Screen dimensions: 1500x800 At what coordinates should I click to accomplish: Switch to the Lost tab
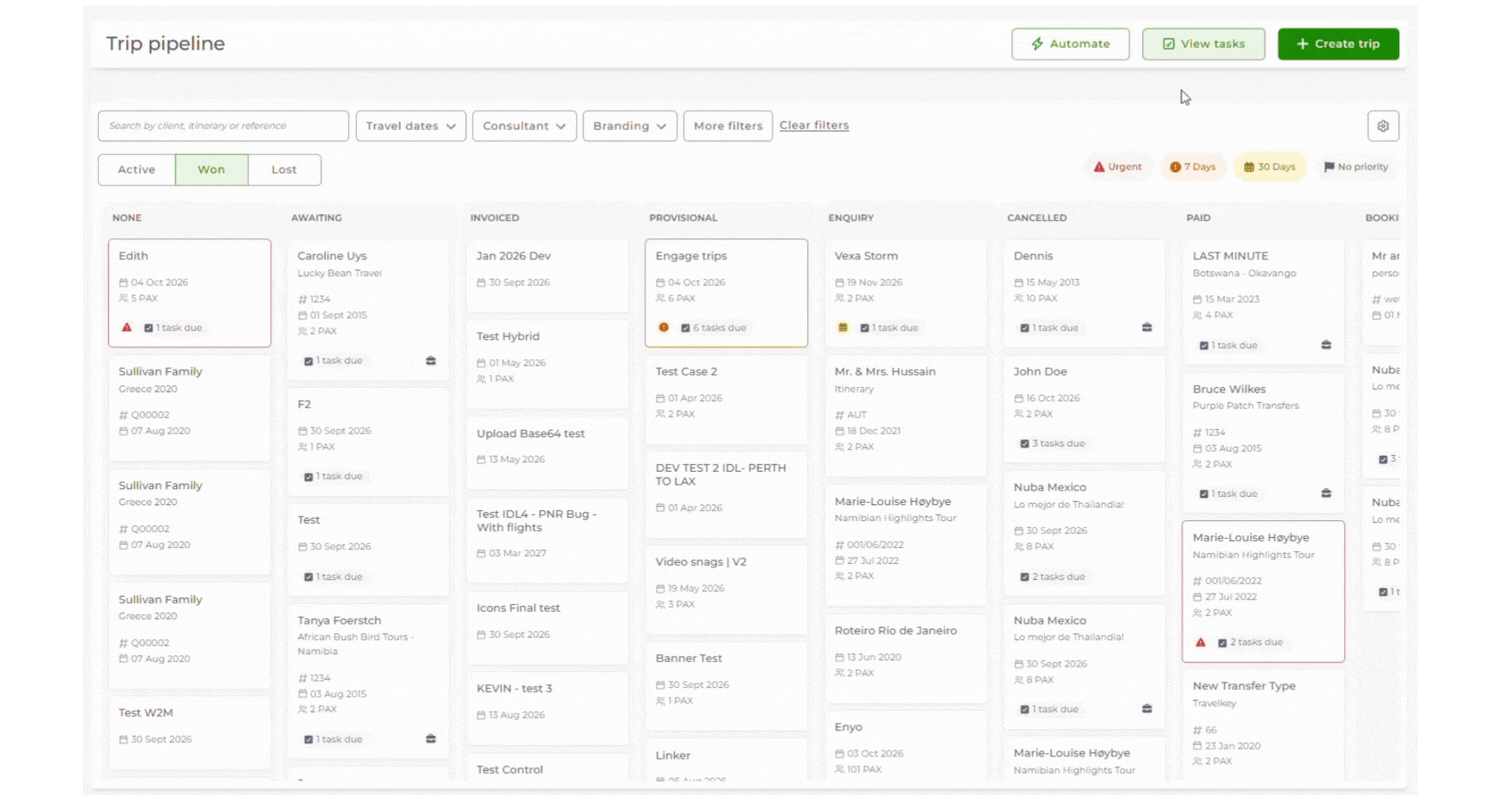(x=284, y=170)
